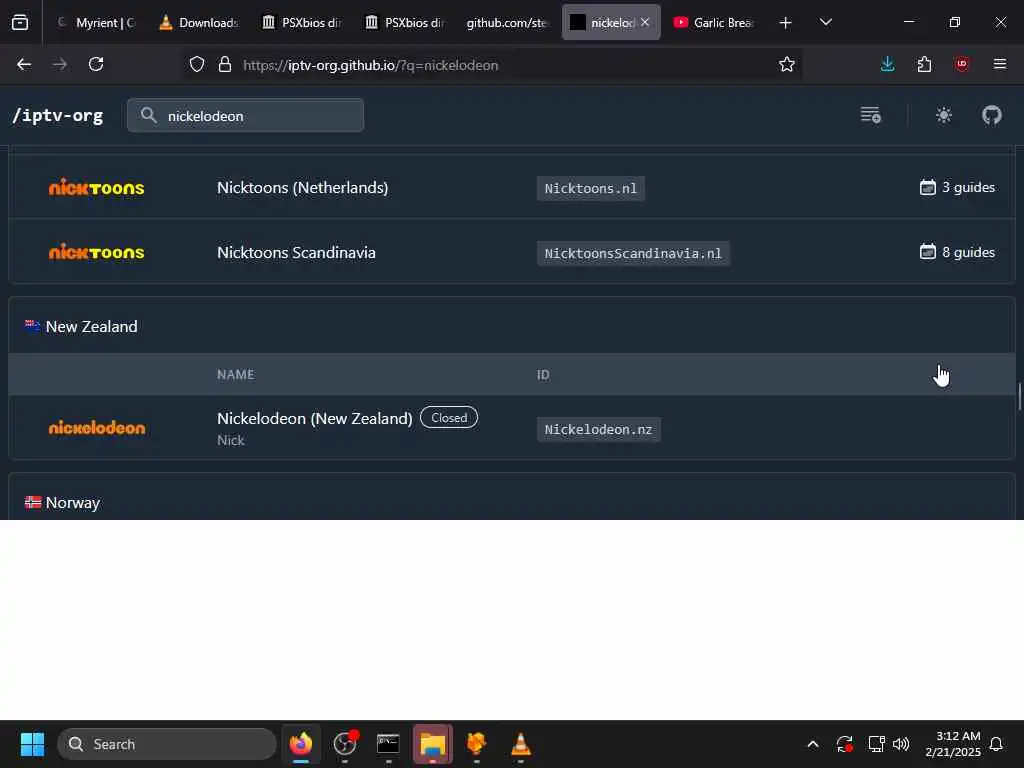
Task: Open the network tray icon
Action: [x=876, y=744]
